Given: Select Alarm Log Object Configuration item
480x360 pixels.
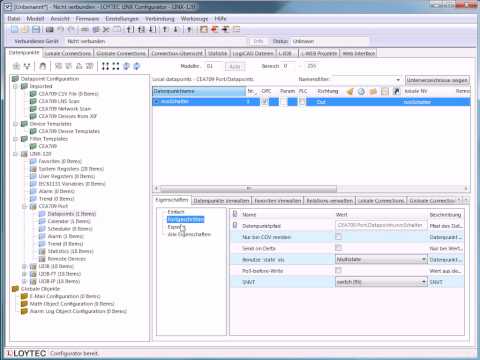Looking at the screenshot, I should coord(78,311).
